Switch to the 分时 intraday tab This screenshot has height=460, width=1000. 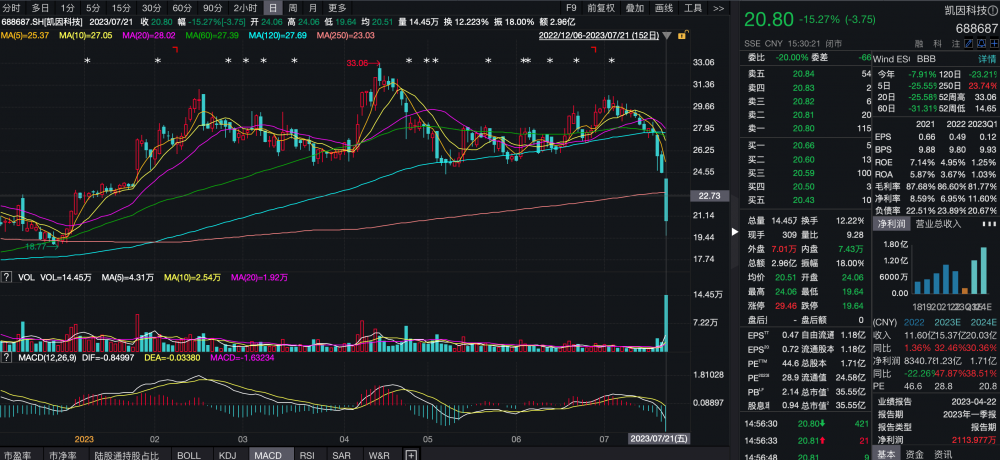click(11, 8)
